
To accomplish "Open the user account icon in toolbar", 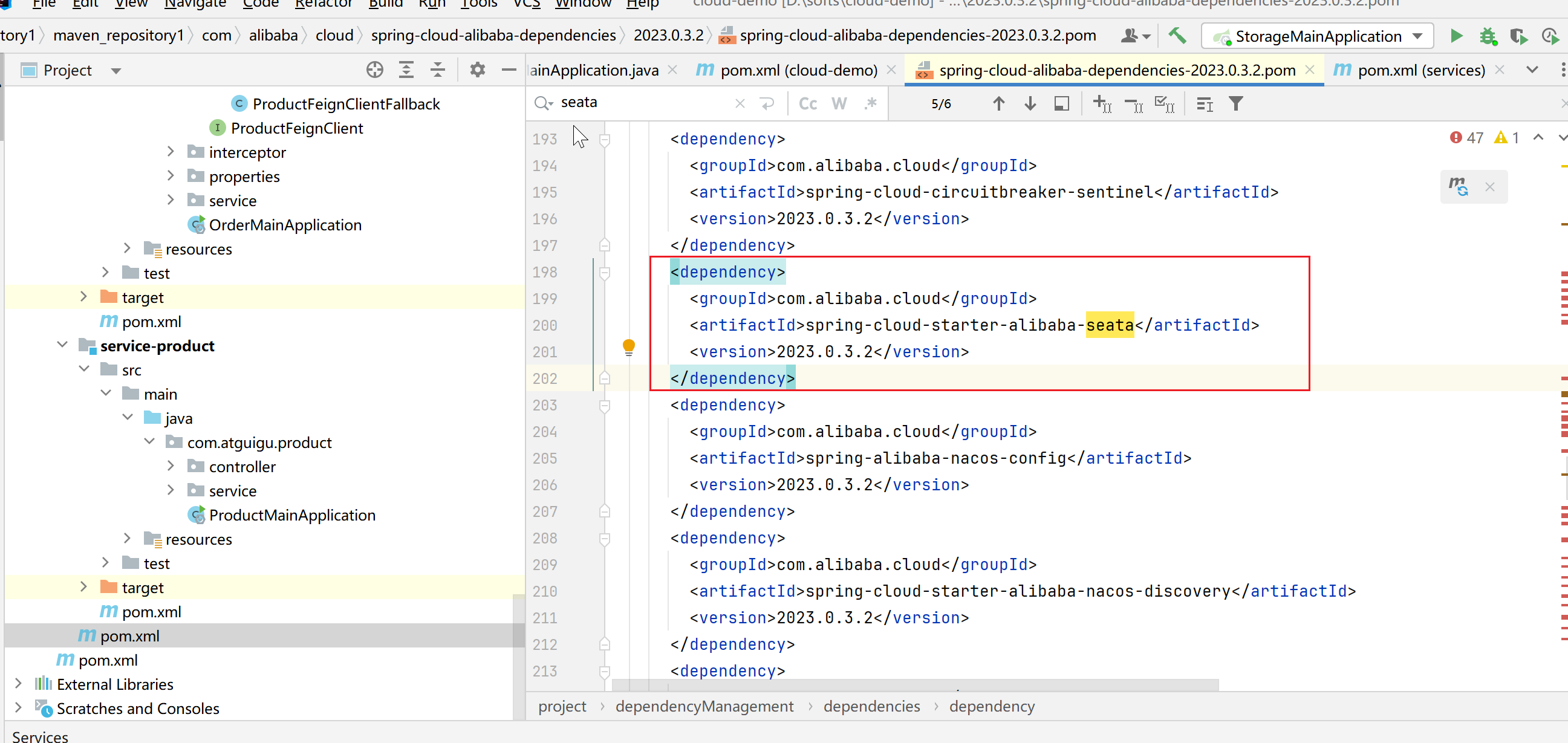I will (1134, 36).
